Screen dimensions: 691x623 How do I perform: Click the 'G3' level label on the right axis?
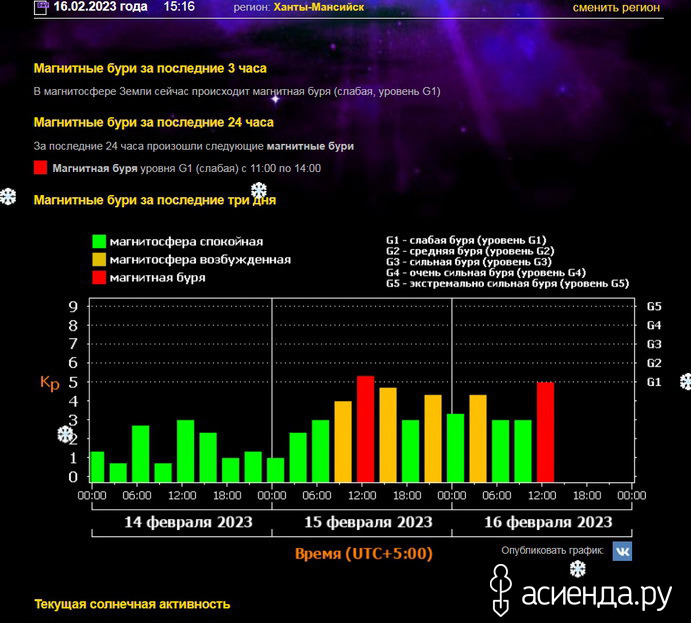click(x=654, y=344)
